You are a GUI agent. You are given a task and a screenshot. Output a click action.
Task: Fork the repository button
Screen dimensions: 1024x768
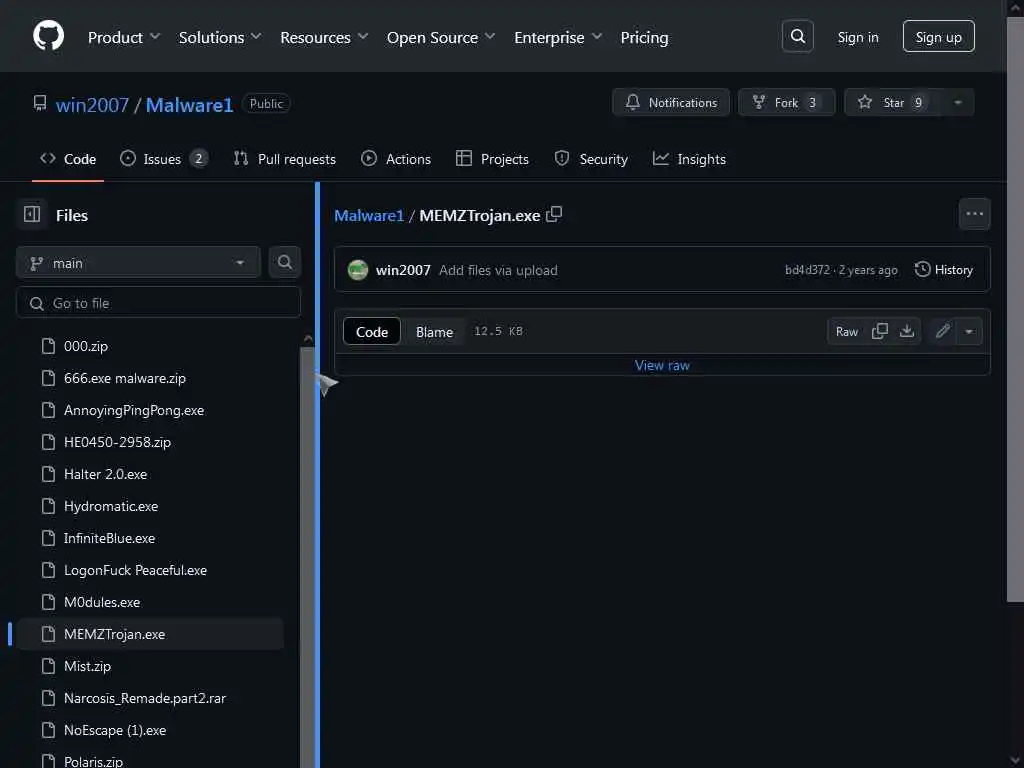786,103
